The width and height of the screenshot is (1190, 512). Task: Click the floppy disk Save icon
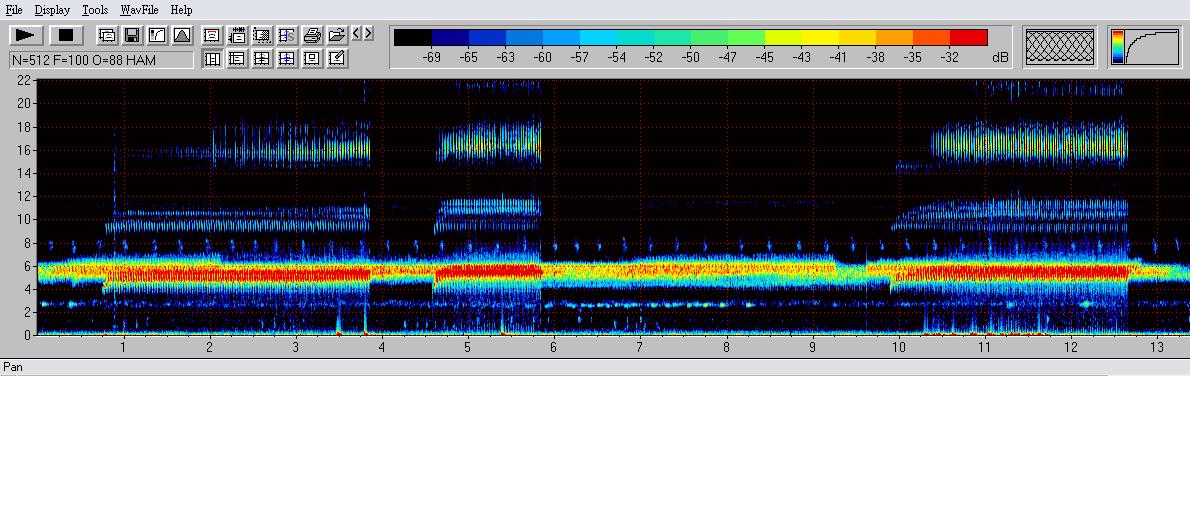132,35
